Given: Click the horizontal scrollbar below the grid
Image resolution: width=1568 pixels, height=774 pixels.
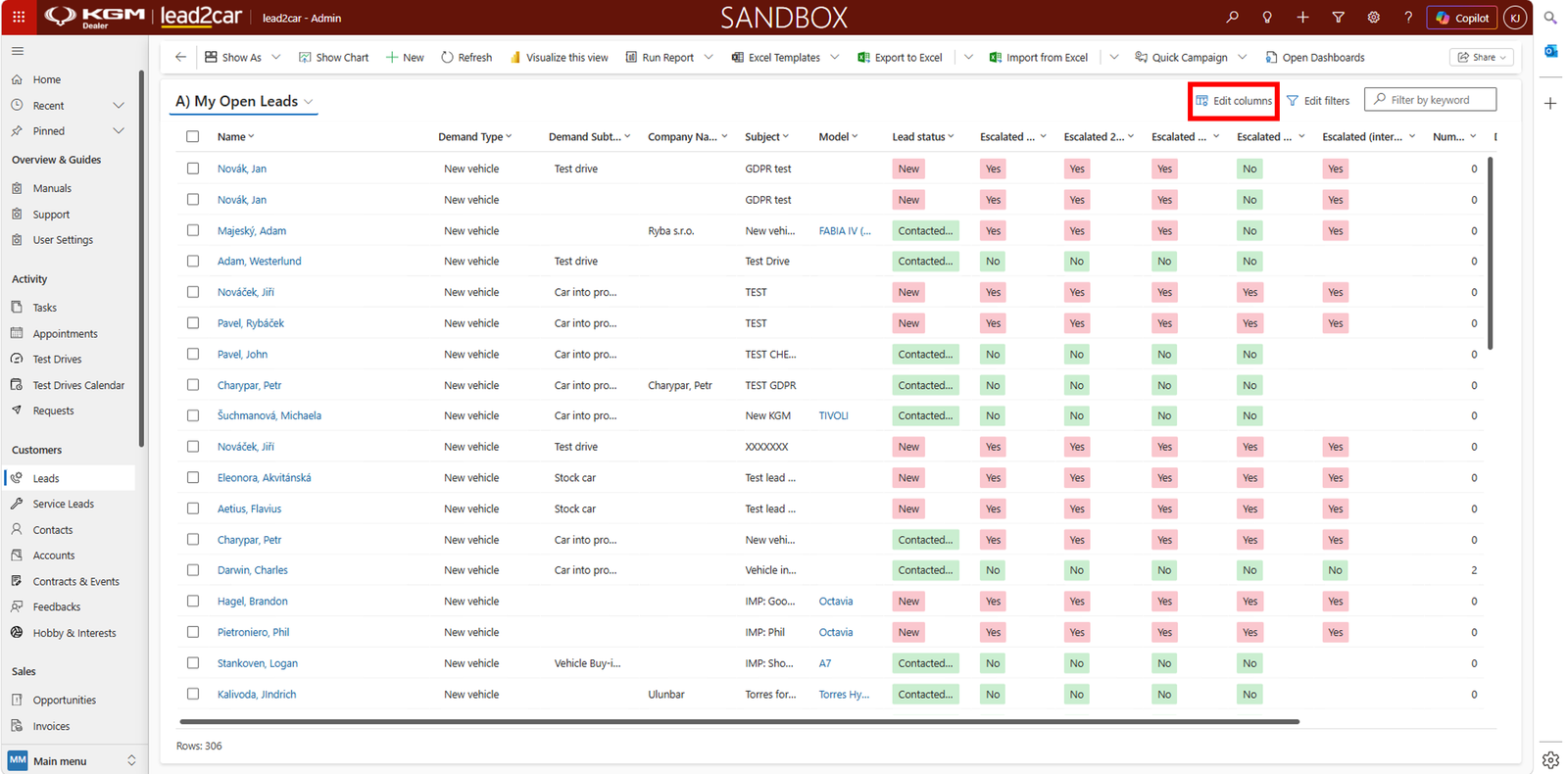Looking at the screenshot, I should point(739,722).
